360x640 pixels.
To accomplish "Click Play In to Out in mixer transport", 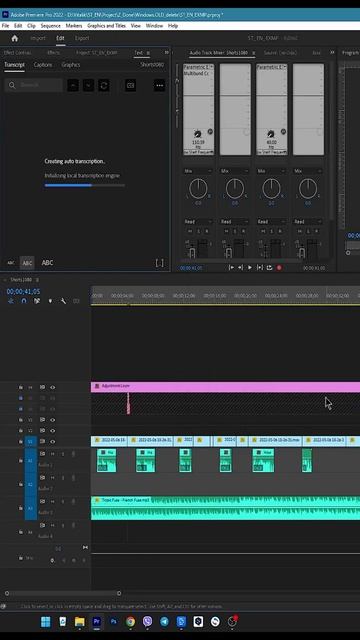I will point(260,267).
